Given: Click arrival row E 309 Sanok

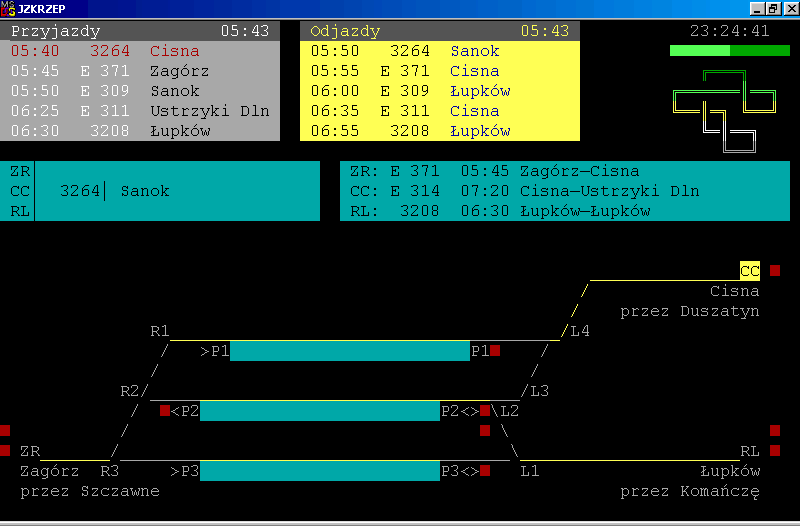Looking at the screenshot, I should pyautogui.click(x=140, y=91).
